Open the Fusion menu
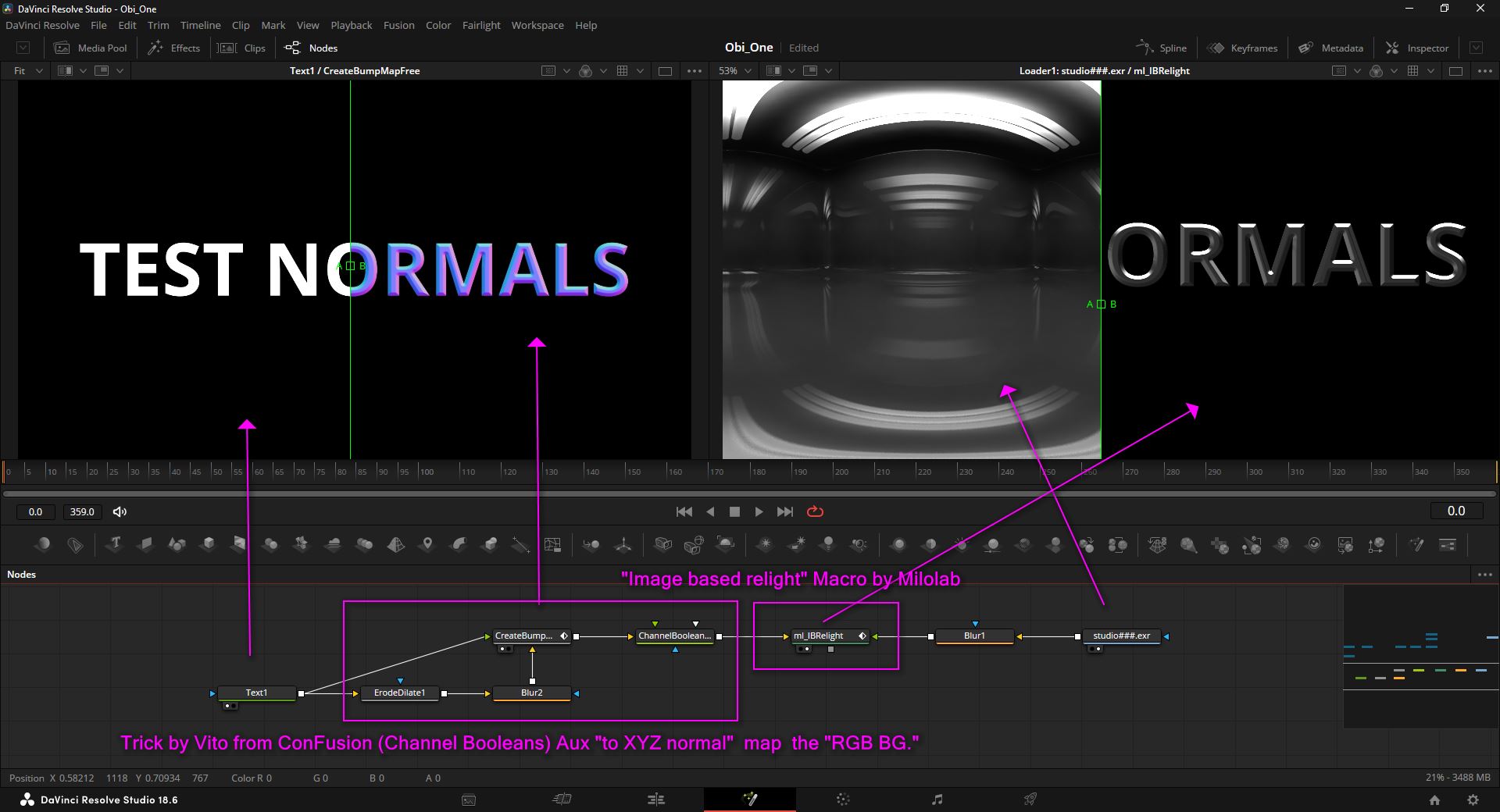Image resolution: width=1500 pixels, height=812 pixels. point(398,25)
